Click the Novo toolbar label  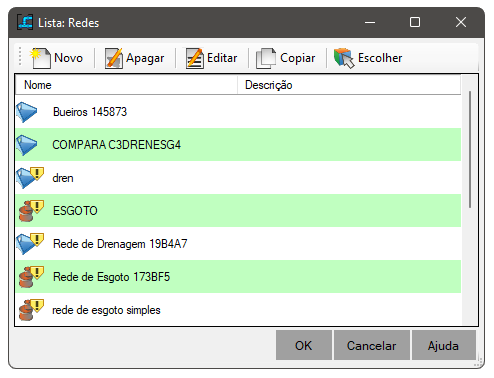click(68, 58)
